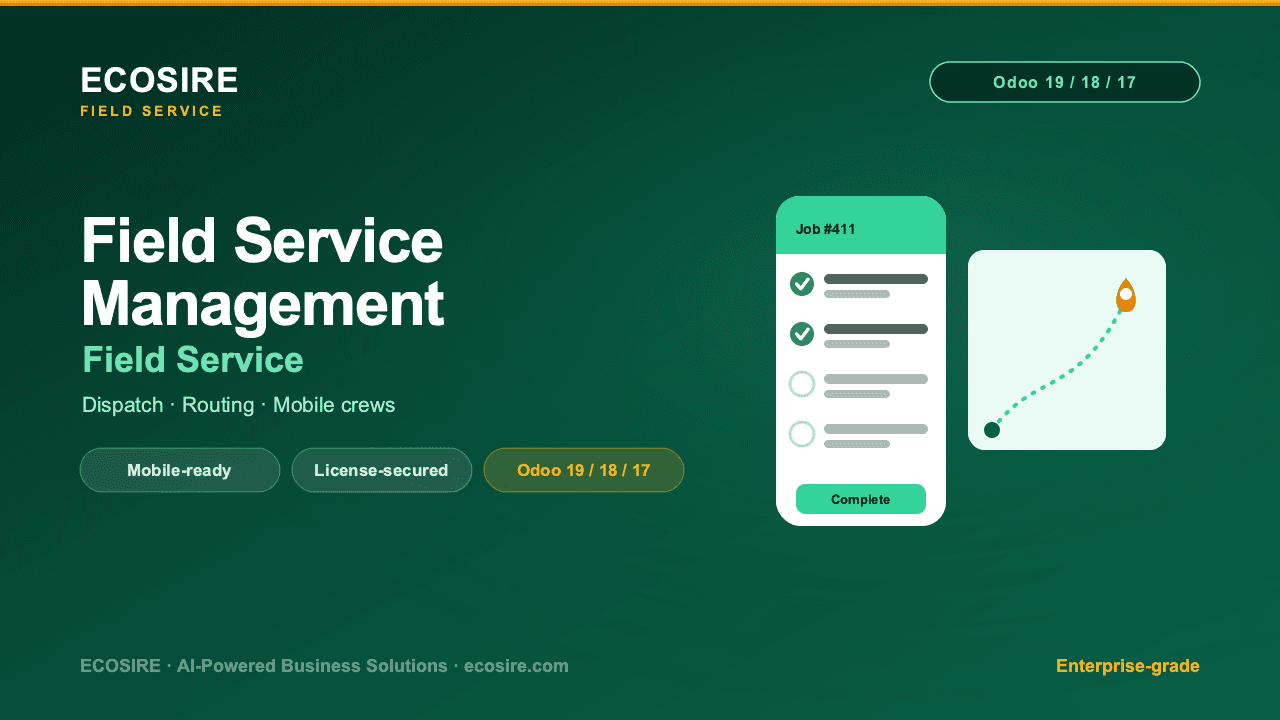Select the Odoo 19 / 18 / 17 pill at top right
The width and height of the screenshot is (1280, 720).
tap(1065, 82)
